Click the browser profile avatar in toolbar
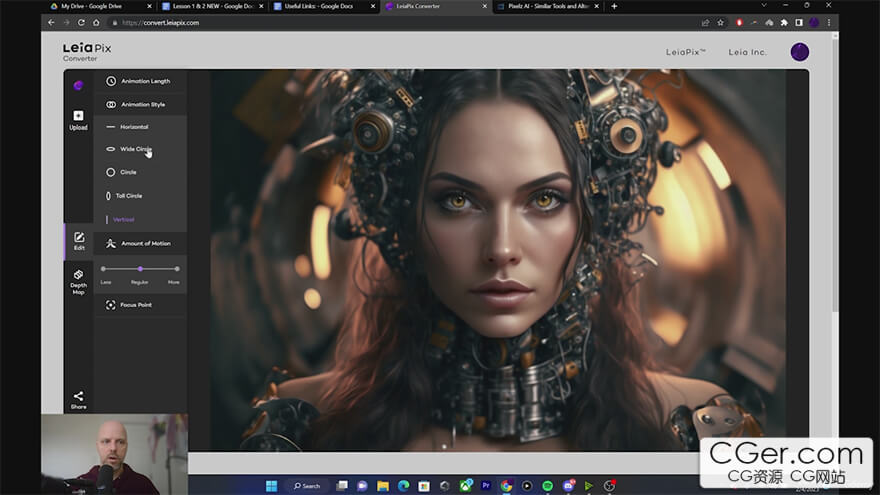Viewport: 880px width, 495px height. click(814, 22)
